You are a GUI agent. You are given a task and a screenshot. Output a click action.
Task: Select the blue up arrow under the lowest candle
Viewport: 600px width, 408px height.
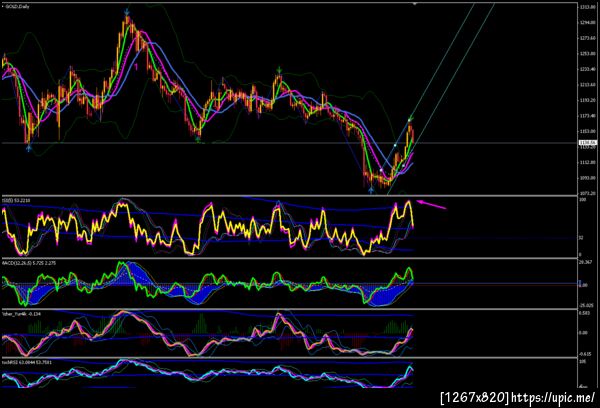[371, 190]
